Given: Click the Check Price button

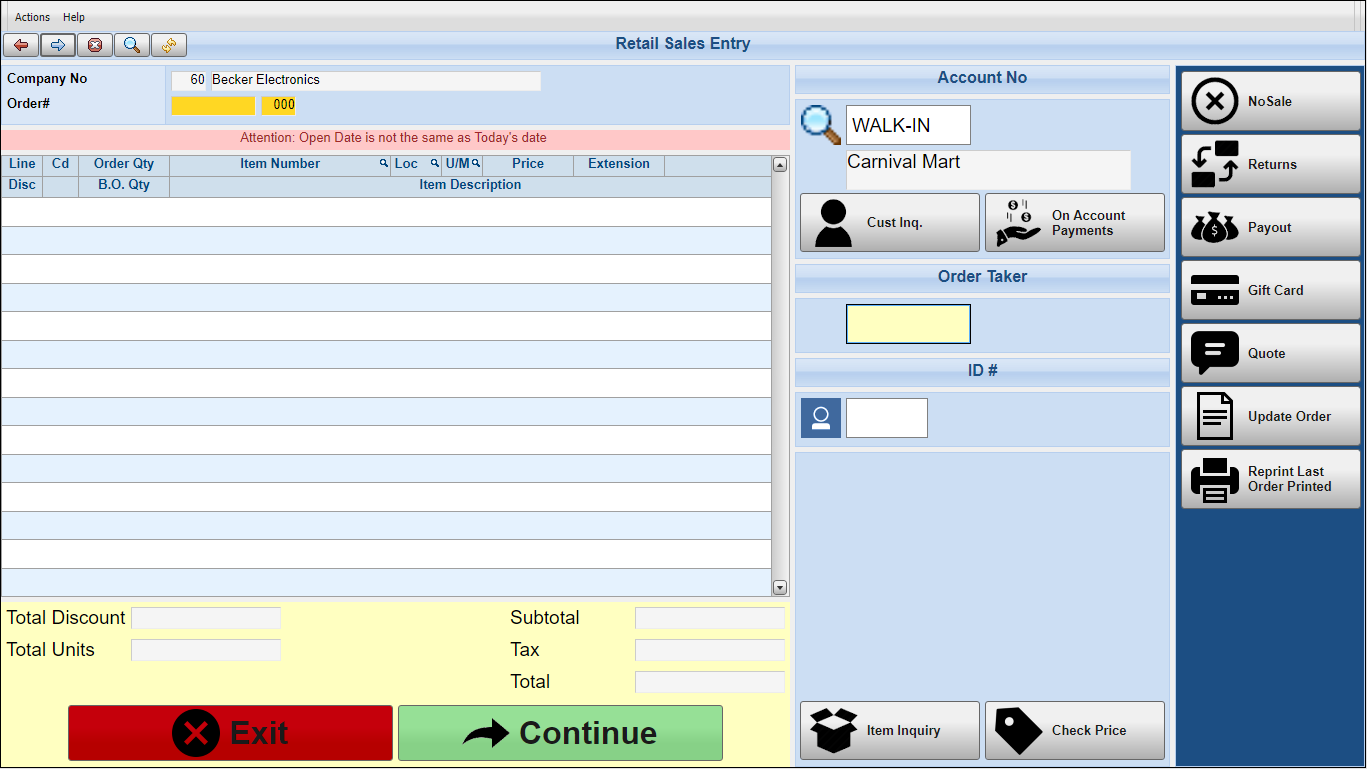Looking at the screenshot, I should [1075, 730].
